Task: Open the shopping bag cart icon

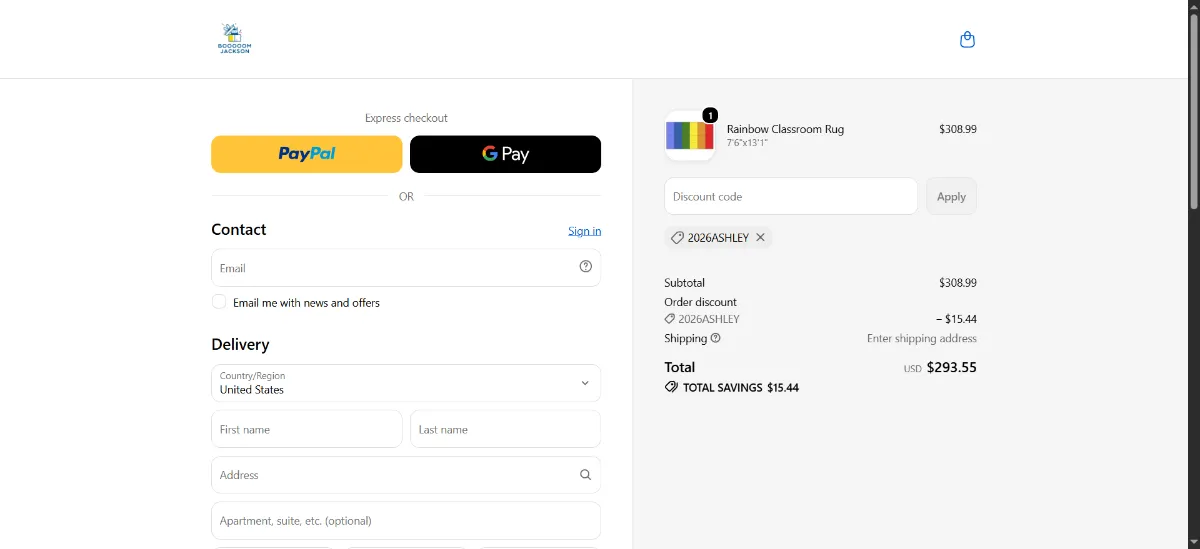Action: (x=967, y=40)
